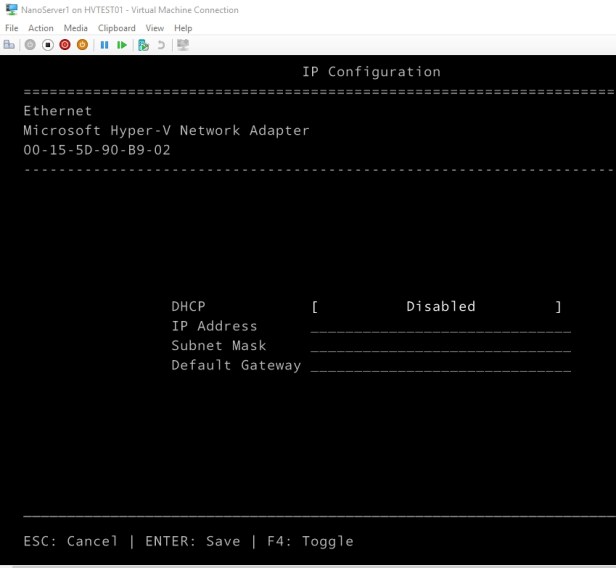The width and height of the screenshot is (616, 568).
Task: Click the Revert undo-arrow icon
Action: point(160,45)
